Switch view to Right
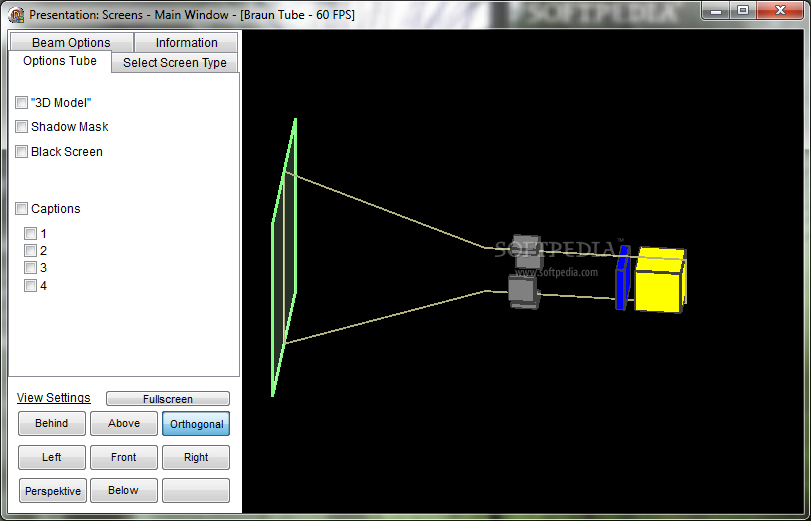Screen dimensions: 811x521 (x=196, y=457)
